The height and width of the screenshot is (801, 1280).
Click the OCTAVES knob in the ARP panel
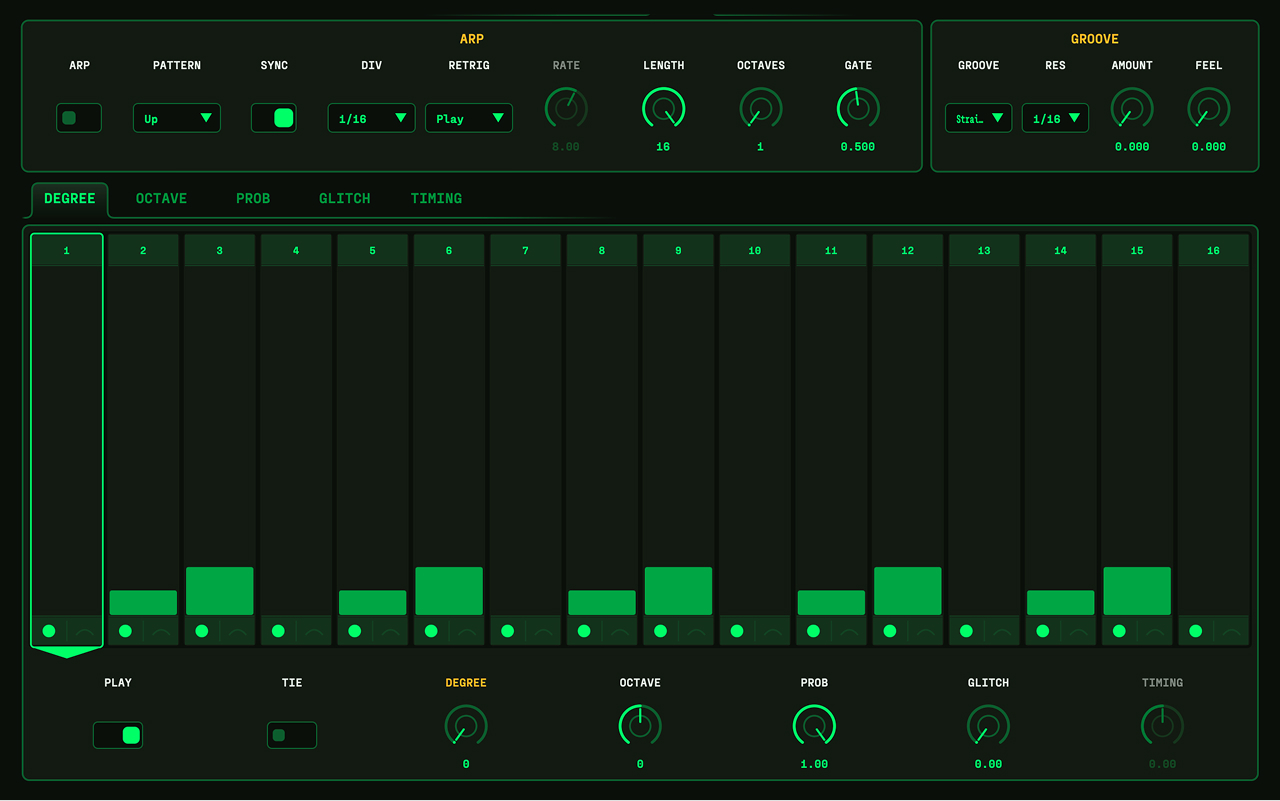click(761, 109)
